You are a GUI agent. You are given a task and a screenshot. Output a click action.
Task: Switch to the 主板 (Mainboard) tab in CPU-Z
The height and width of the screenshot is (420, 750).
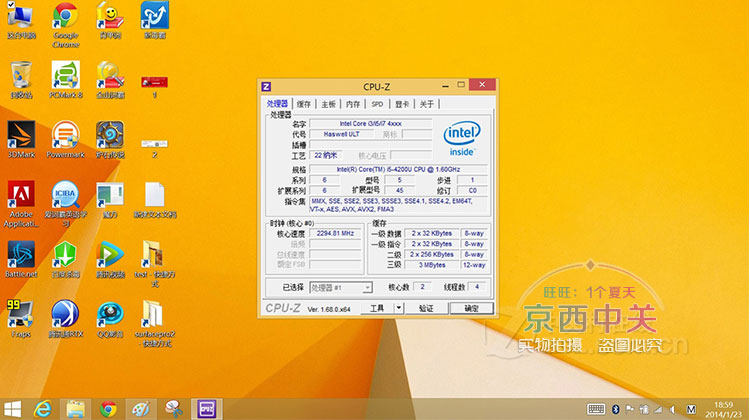pos(328,104)
